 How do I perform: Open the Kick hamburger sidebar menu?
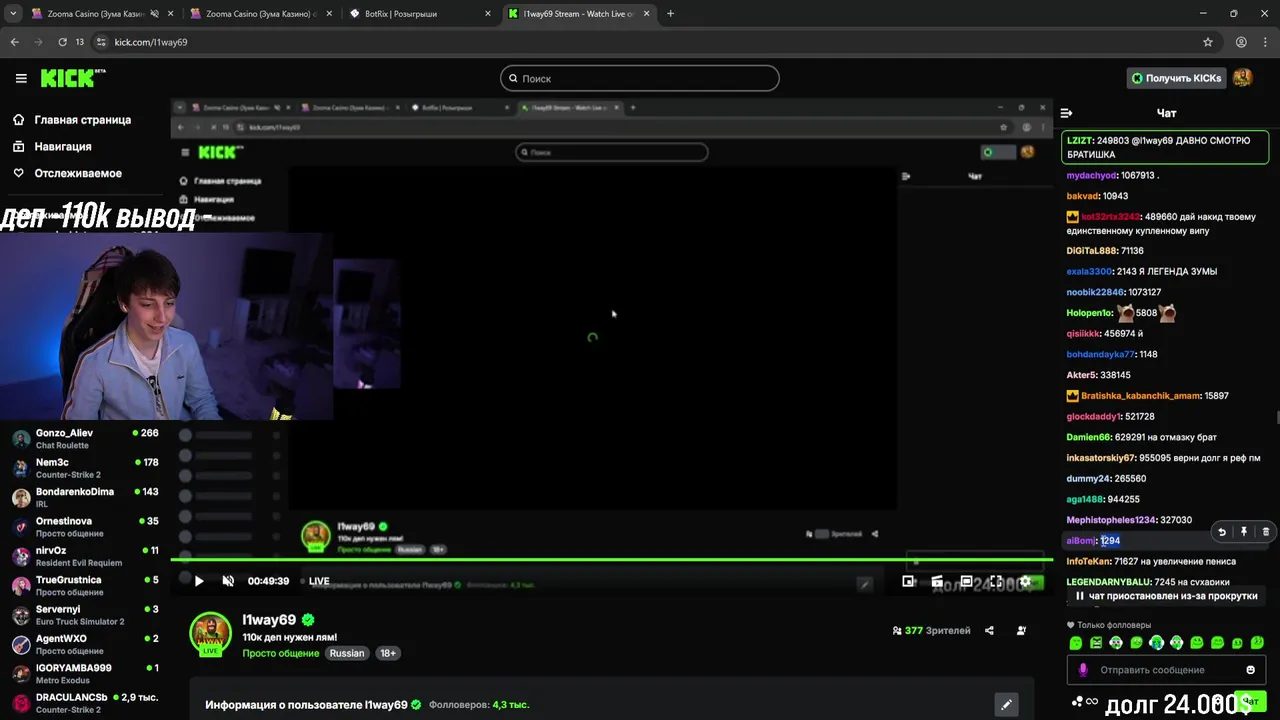pos(21,78)
